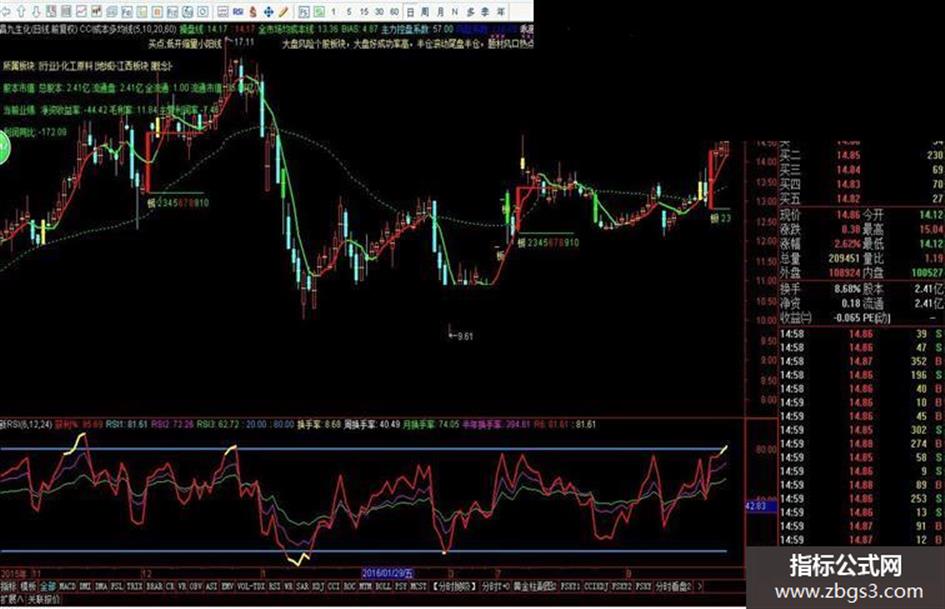The height and width of the screenshot is (609, 945).
Task: Click the RSI indicator toolbar icon
Action: tap(237, 11)
